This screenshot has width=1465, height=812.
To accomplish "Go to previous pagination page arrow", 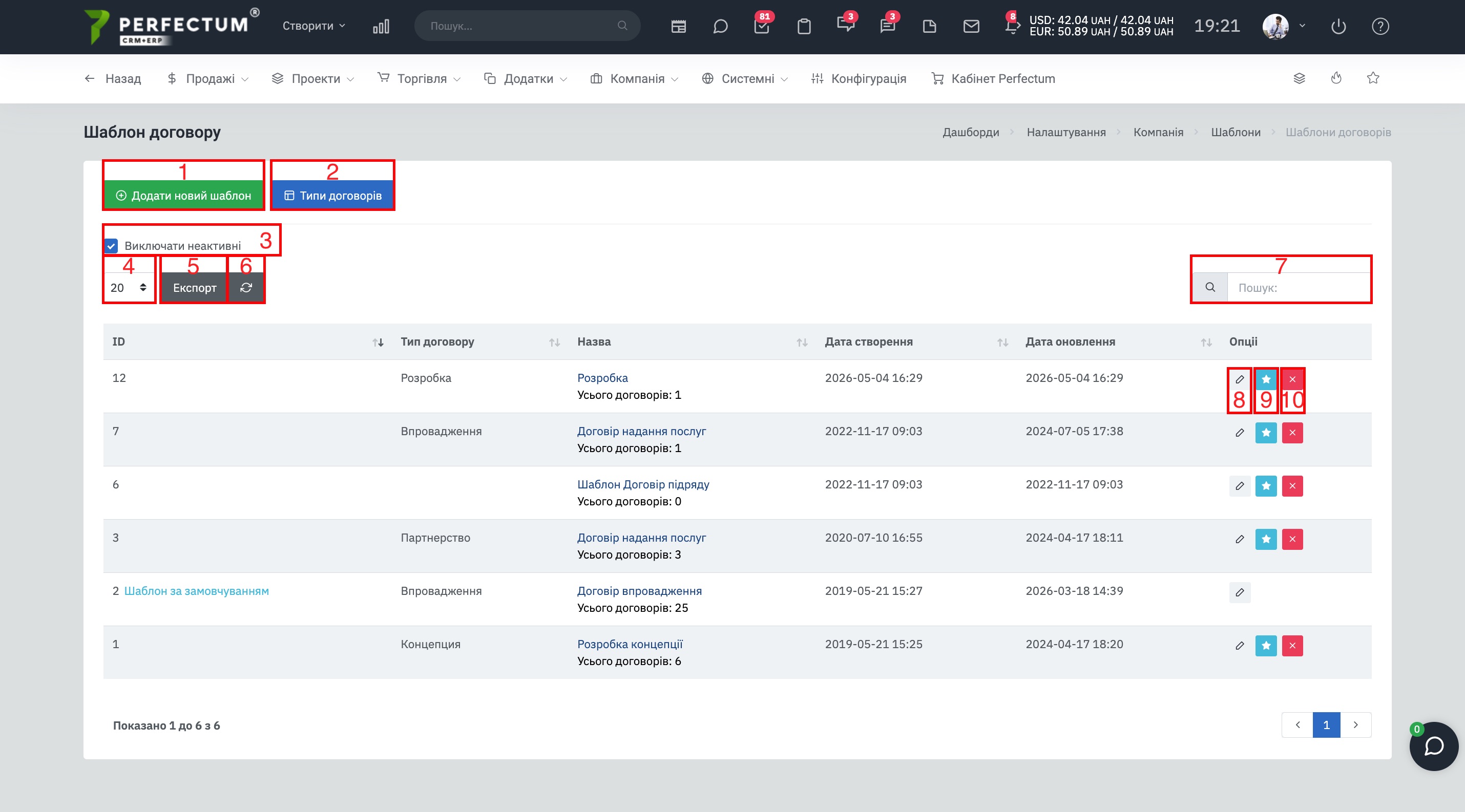I will coord(1298,724).
